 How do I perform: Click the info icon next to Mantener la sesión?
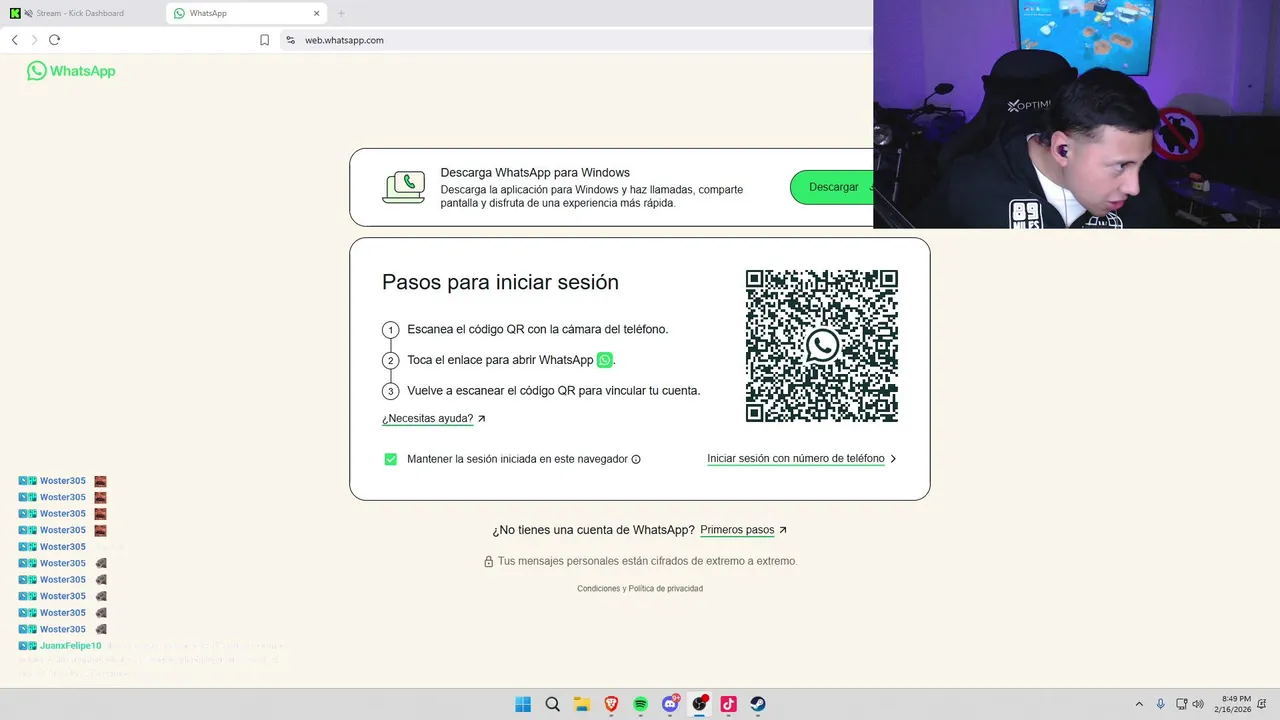coord(636,460)
